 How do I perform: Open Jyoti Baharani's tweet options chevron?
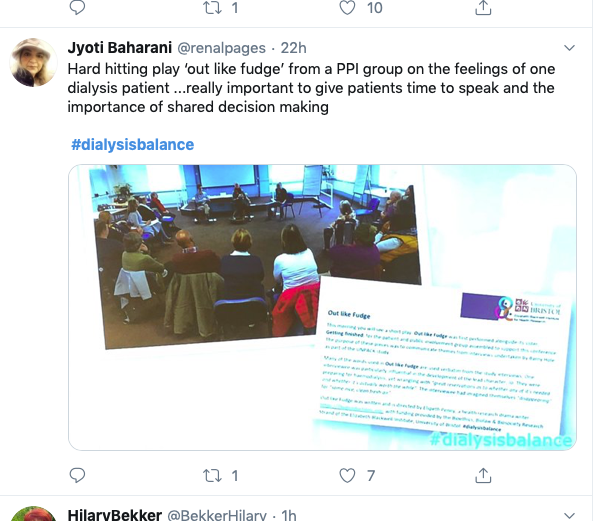(569, 48)
